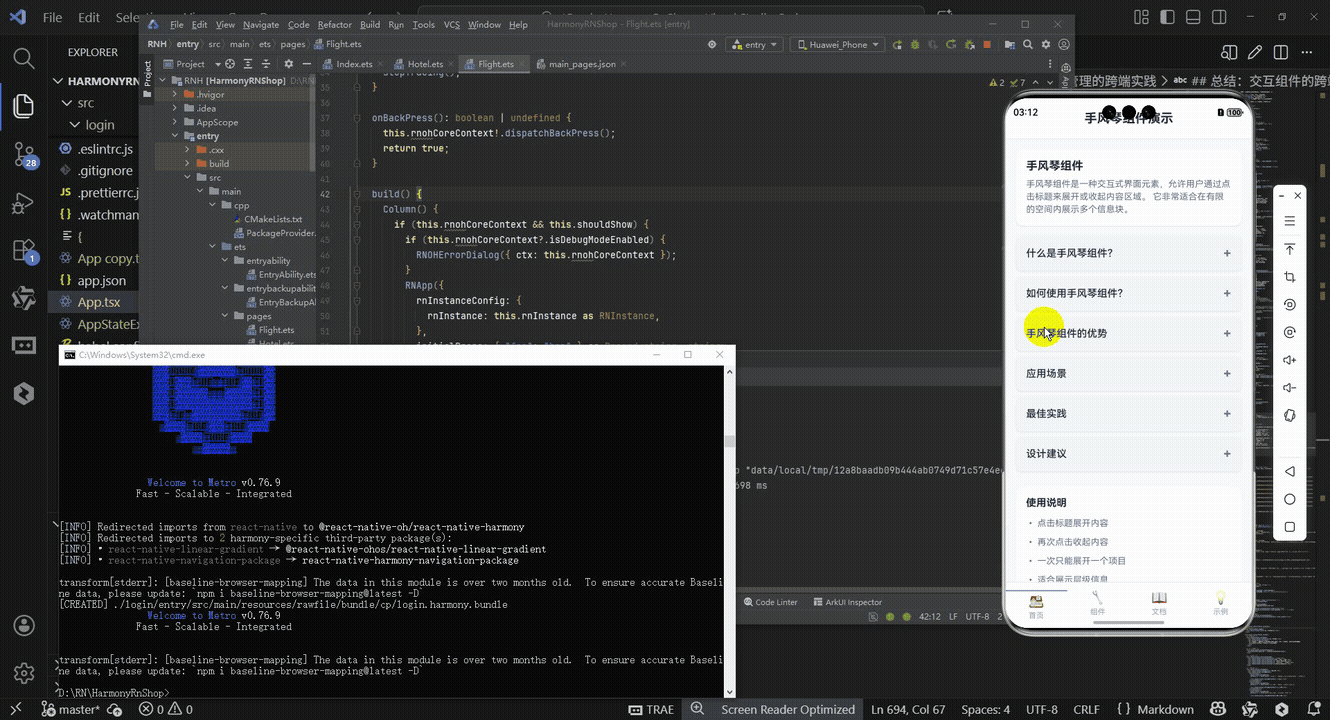Open Refactor menu in DevEco Studio
The width and height of the screenshot is (1330, 720).
pos(334,24)
